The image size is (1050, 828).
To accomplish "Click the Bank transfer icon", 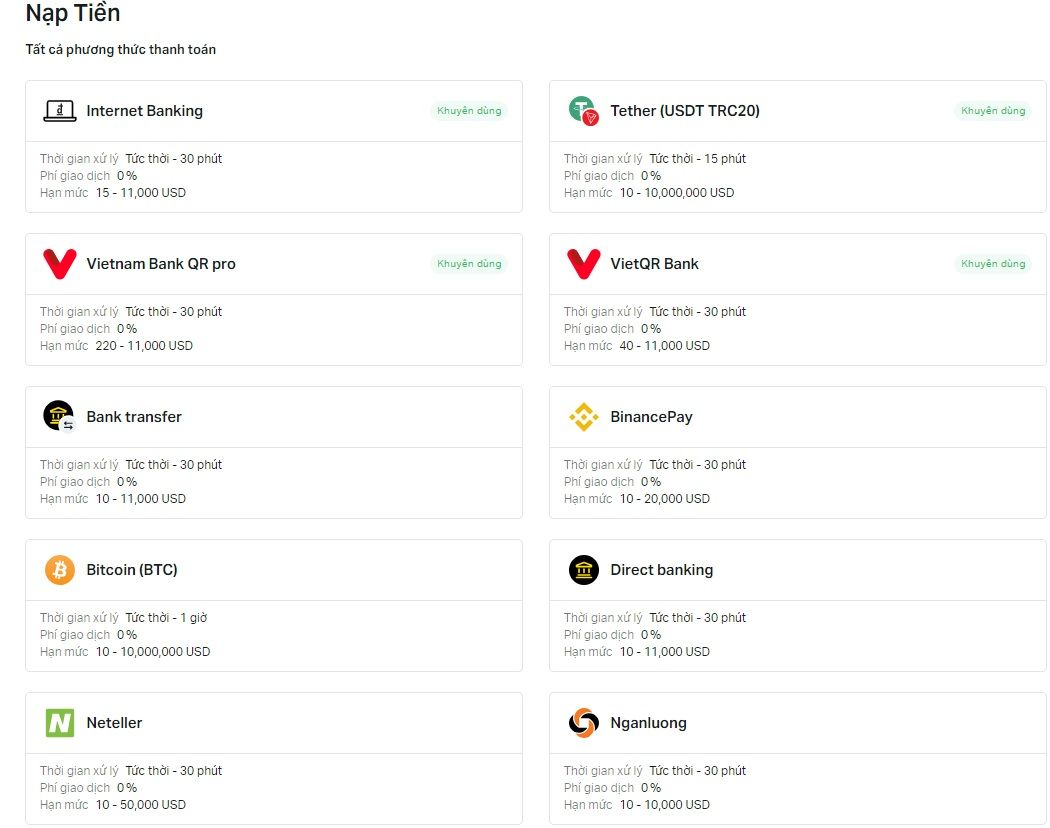I will 60,416.
